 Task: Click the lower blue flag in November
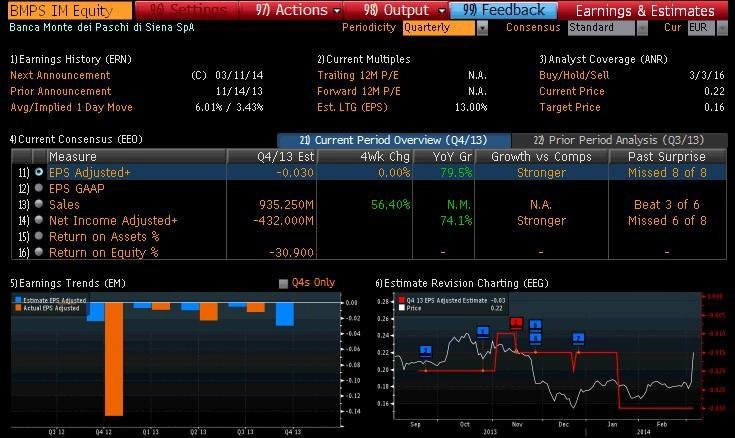click(x=535, y=338)
